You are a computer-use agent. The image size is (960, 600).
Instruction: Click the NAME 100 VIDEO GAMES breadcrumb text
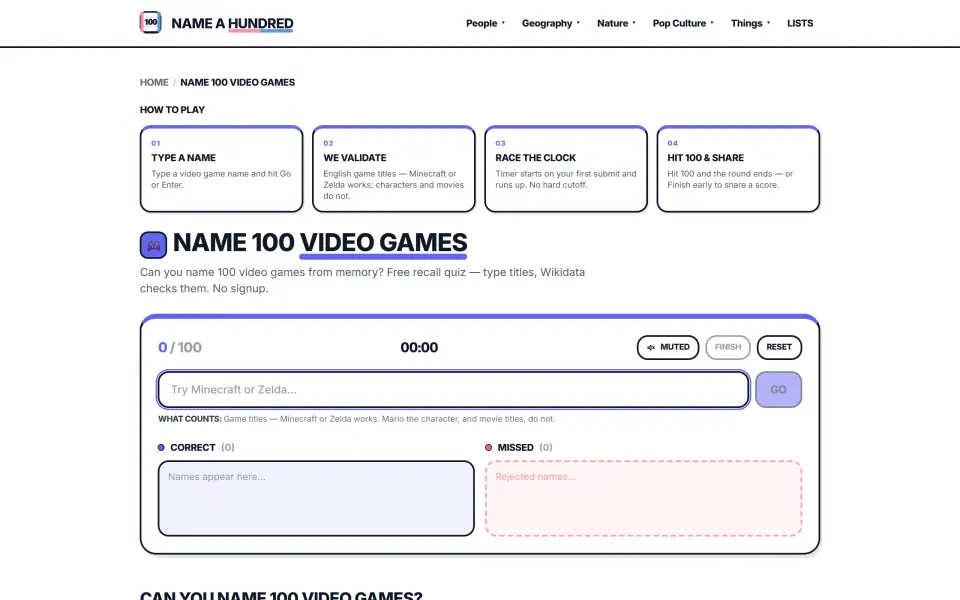238,82
